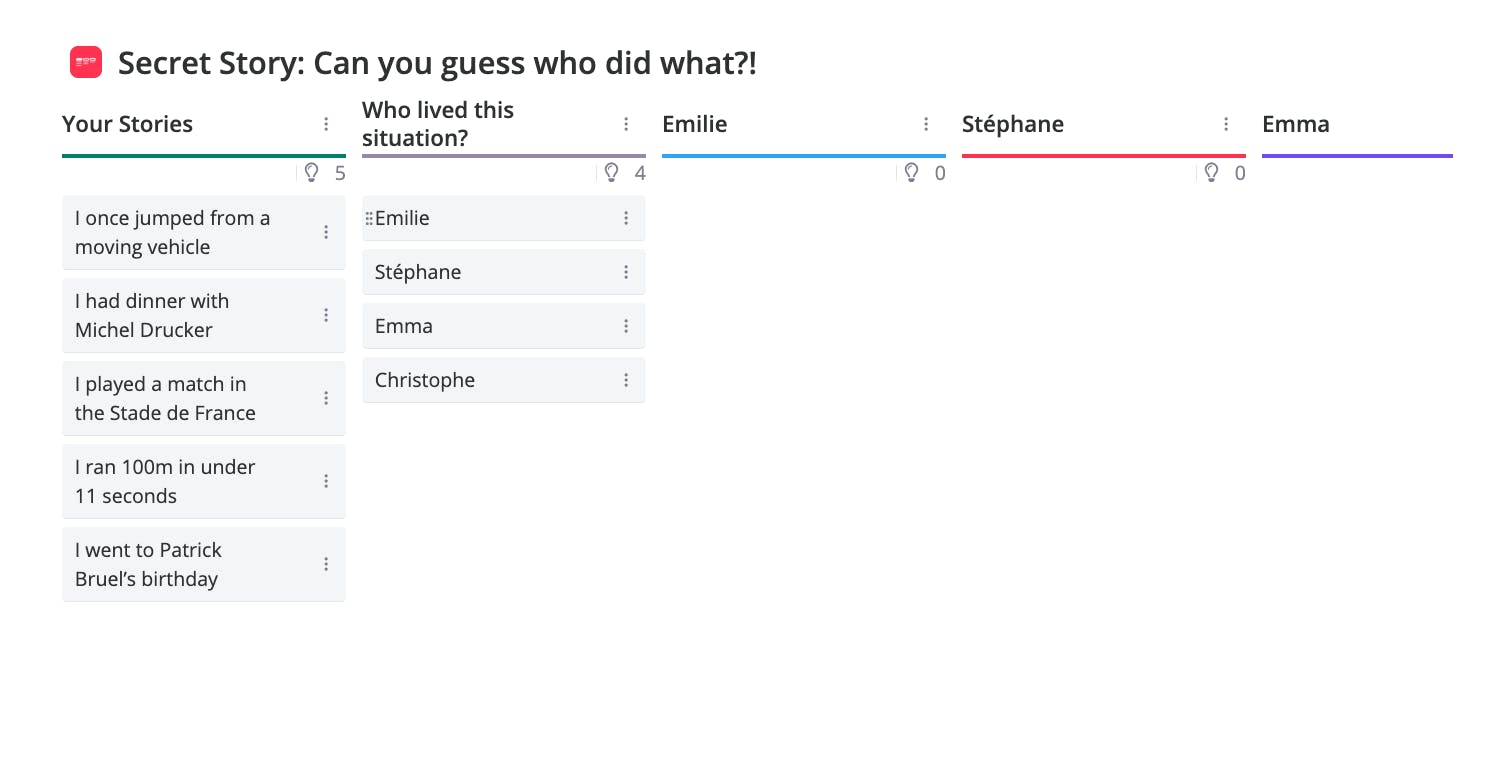Image resolution: width=1500 pixels, height=779 pixels.
Task: Open options for 'jumped from a moving vehicle' card
Action: tap(326, 232)
